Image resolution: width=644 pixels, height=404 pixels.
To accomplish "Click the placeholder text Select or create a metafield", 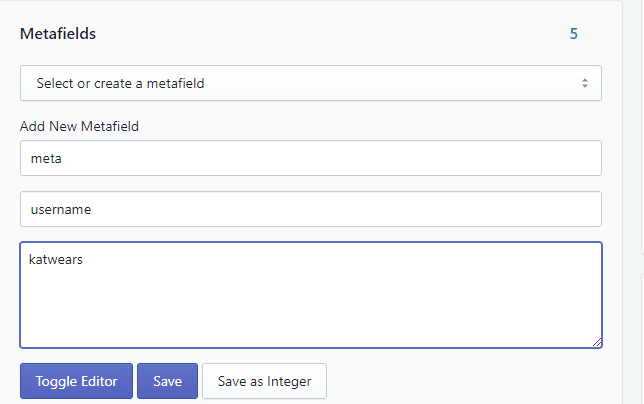I will pyautogui.click(x=120, y=83).
